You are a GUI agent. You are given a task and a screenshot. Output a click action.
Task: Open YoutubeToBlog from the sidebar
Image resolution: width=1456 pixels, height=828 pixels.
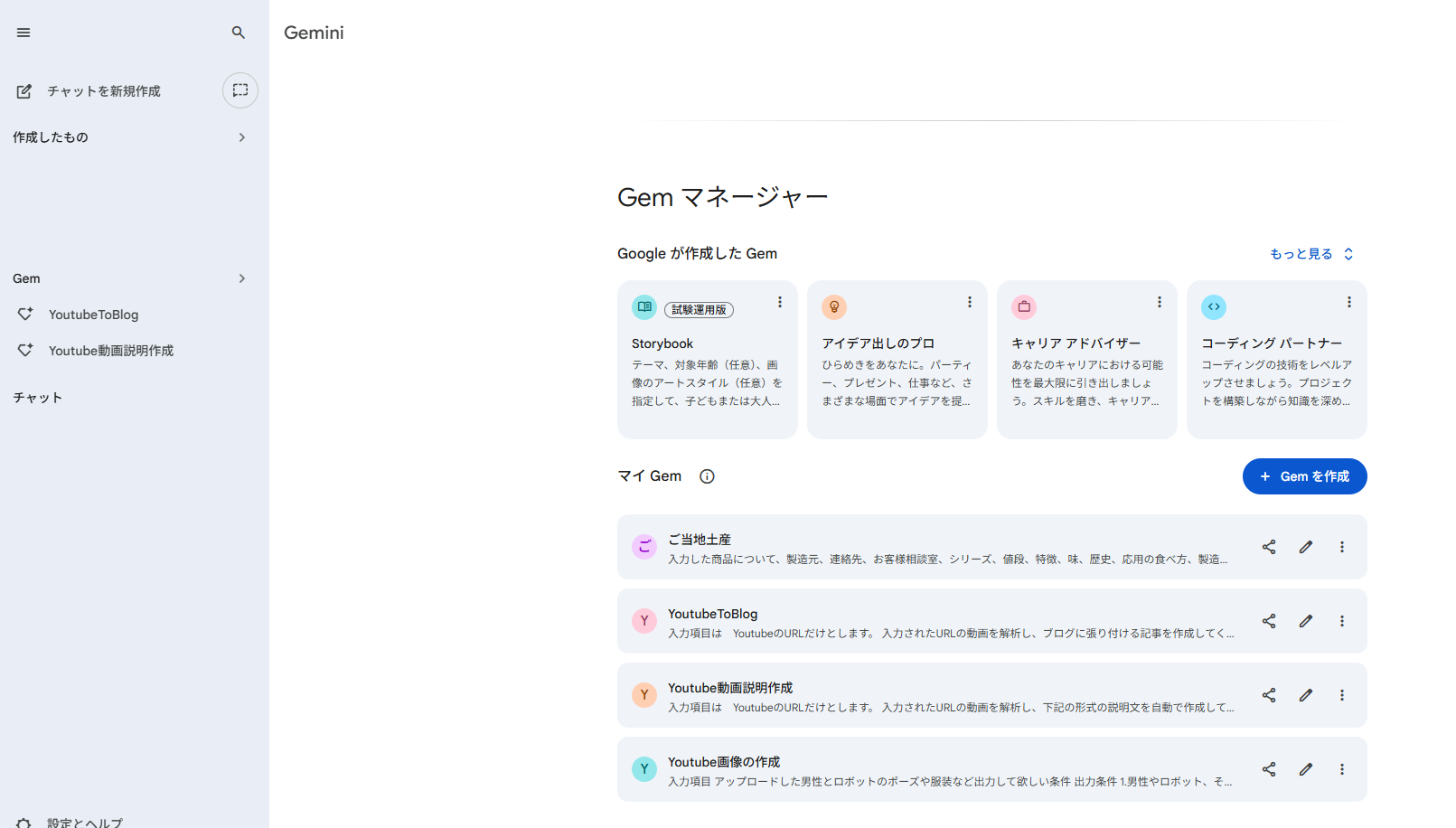94,315
